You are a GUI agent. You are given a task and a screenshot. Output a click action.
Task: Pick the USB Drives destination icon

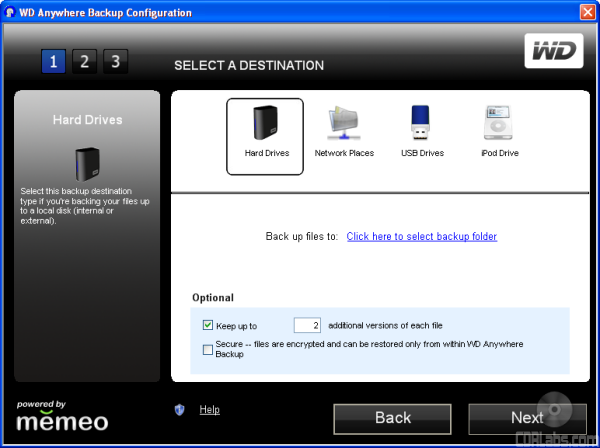[x=422, y=124]
